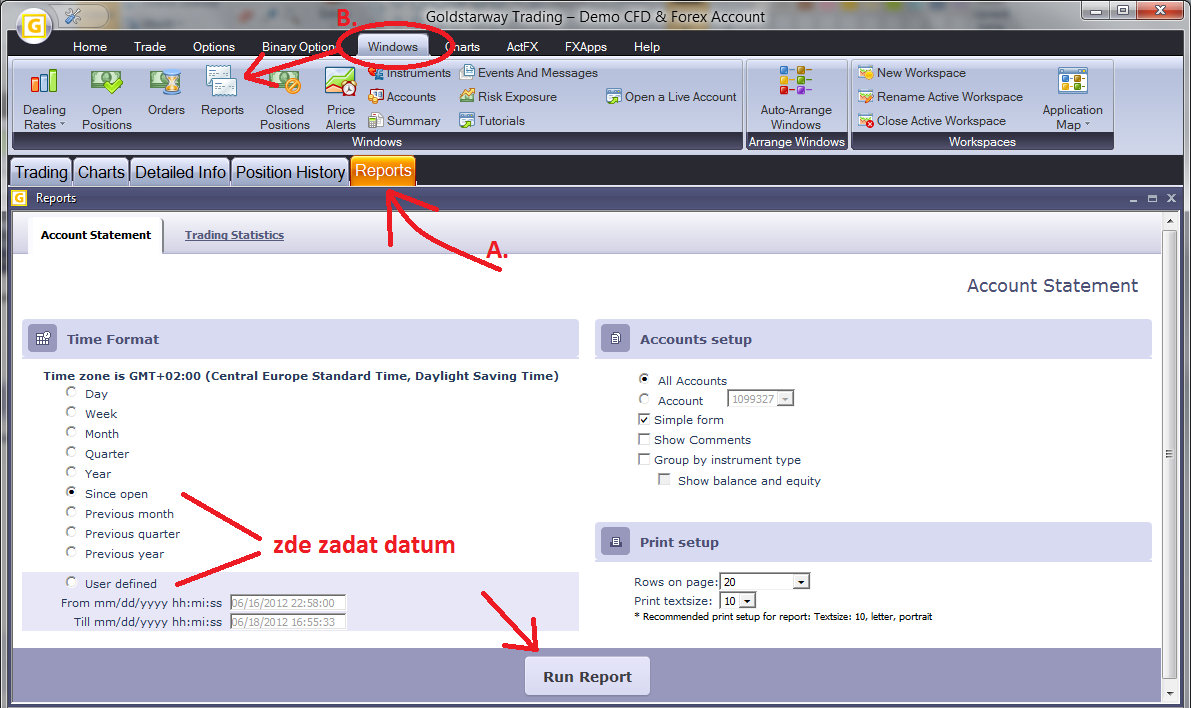This screenshot has width=1191, height=708.
Task: Click the Reports panel vertical scrollbar
Action: (1169, 454)
